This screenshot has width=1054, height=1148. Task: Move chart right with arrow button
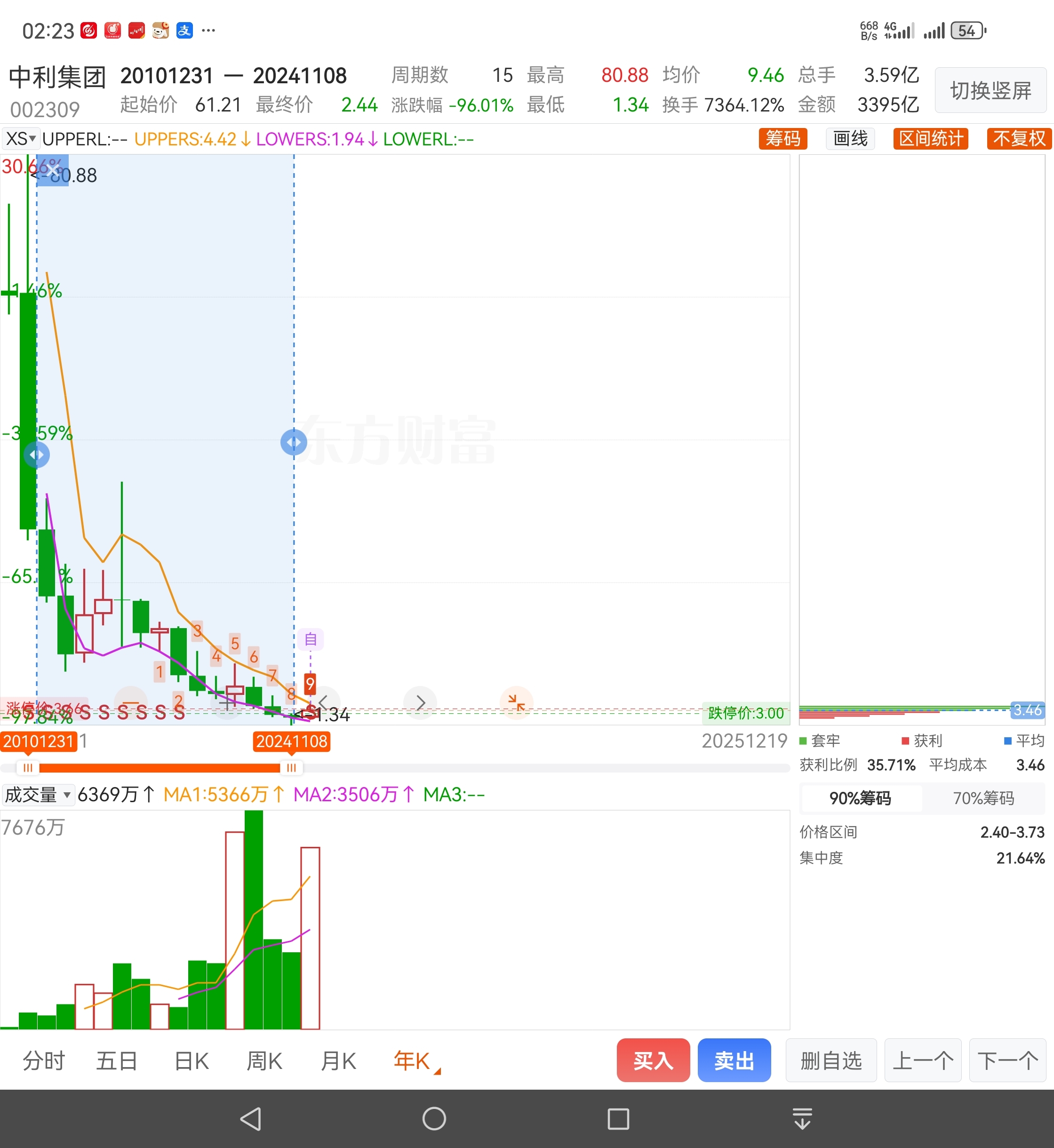pos(420,702)
